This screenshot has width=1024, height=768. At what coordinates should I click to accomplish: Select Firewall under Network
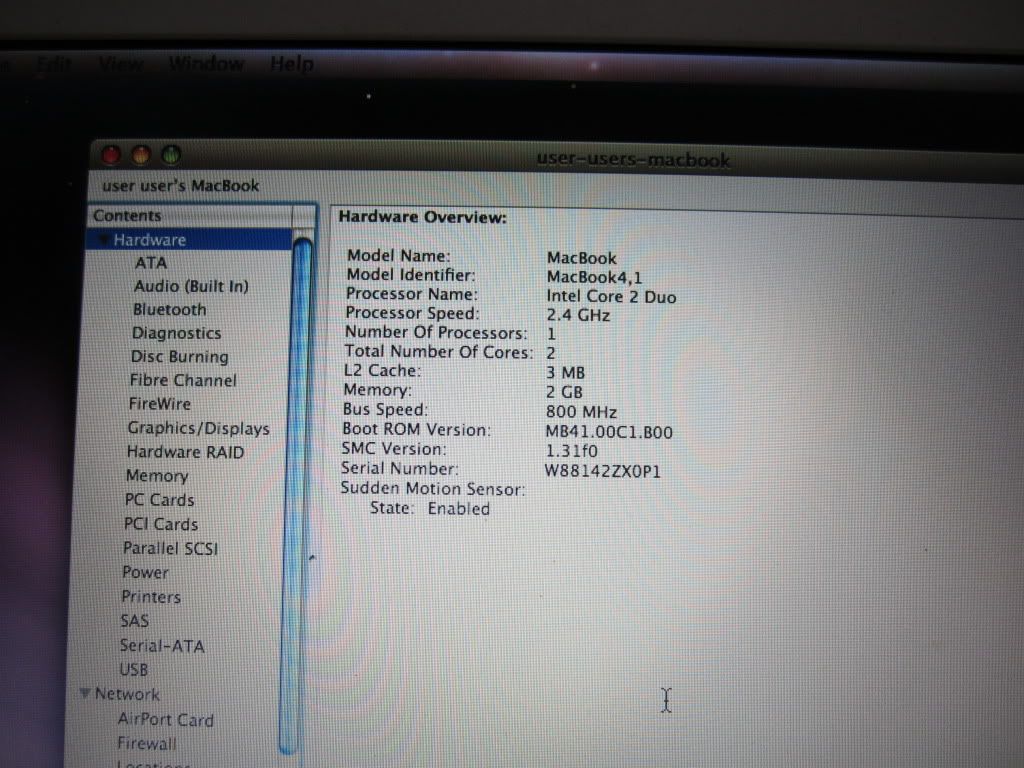tap(147, 743)
